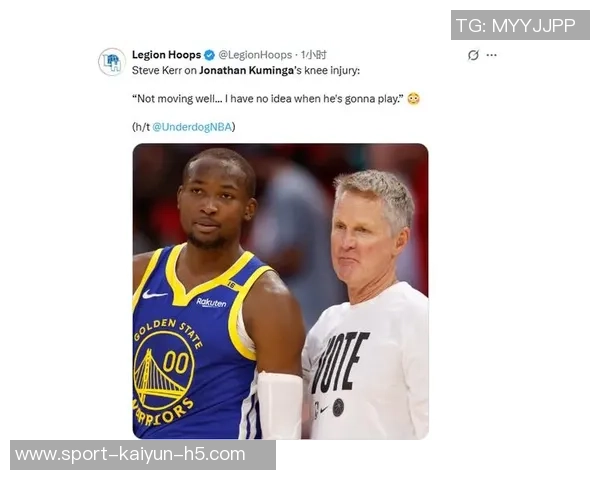
Task: Click the bridge logo on the jersey
Action: click(158, 377)
